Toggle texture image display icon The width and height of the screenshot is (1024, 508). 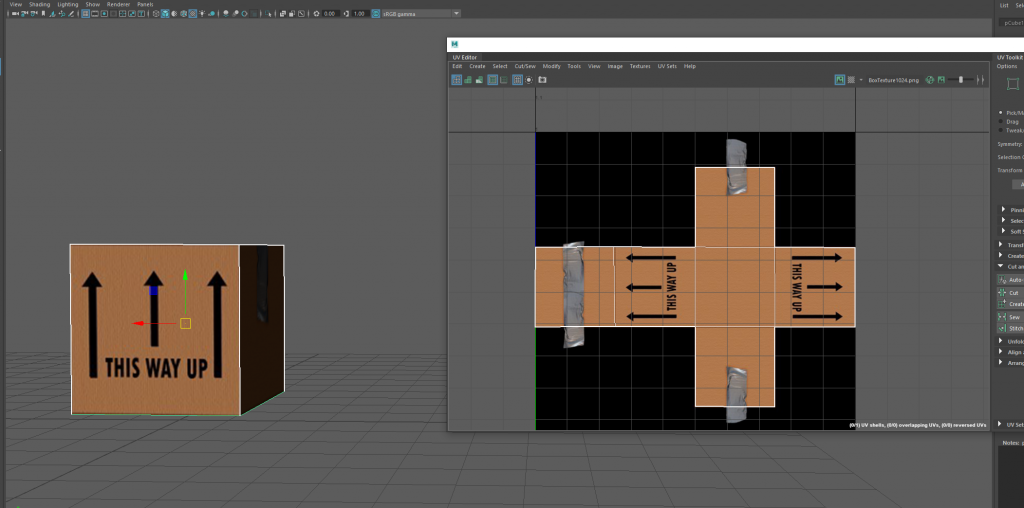click(x=840, y=79)
